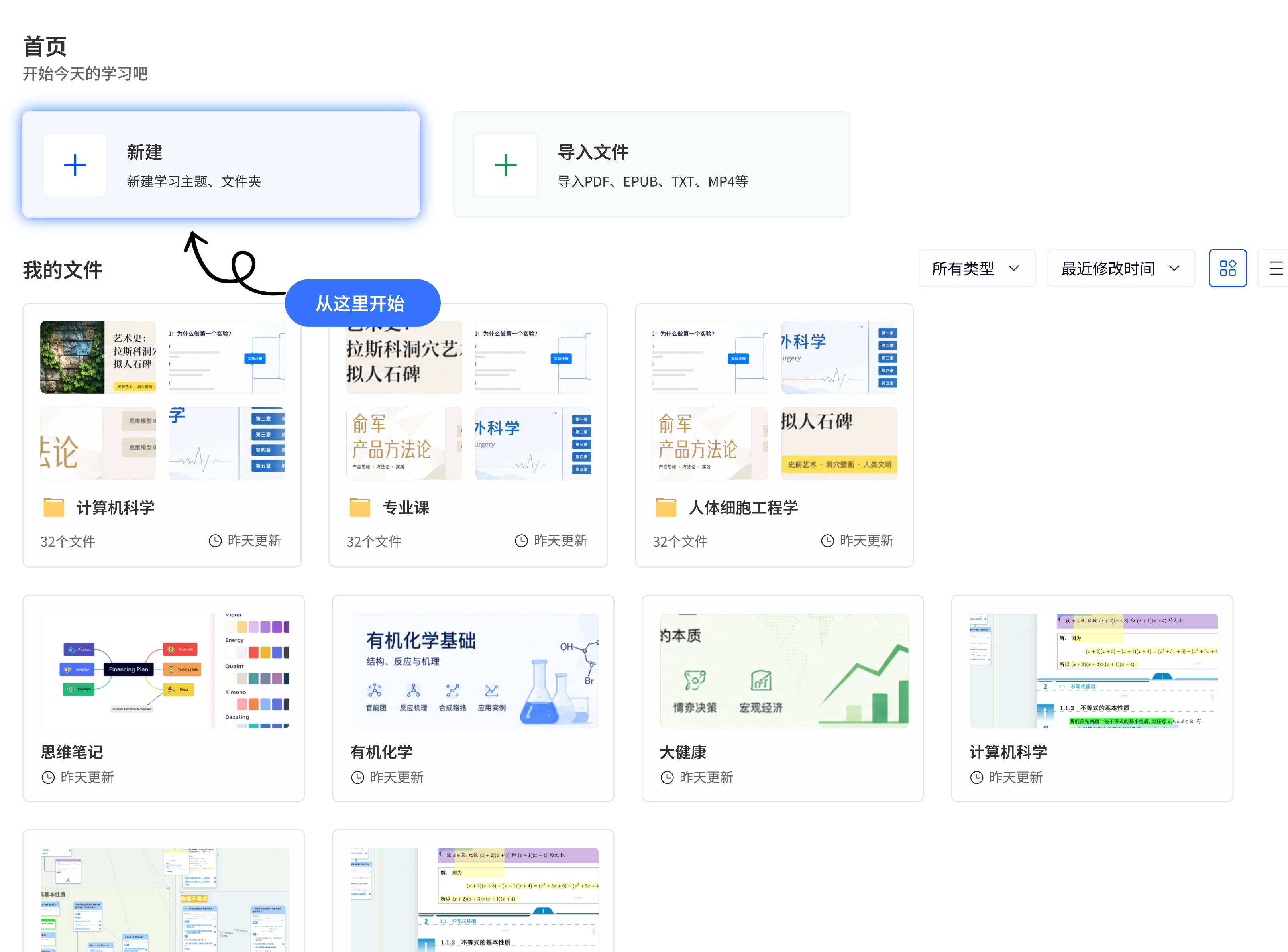Click the 新建 card to create topic
1288x952 pixels.
click(221, 165)
